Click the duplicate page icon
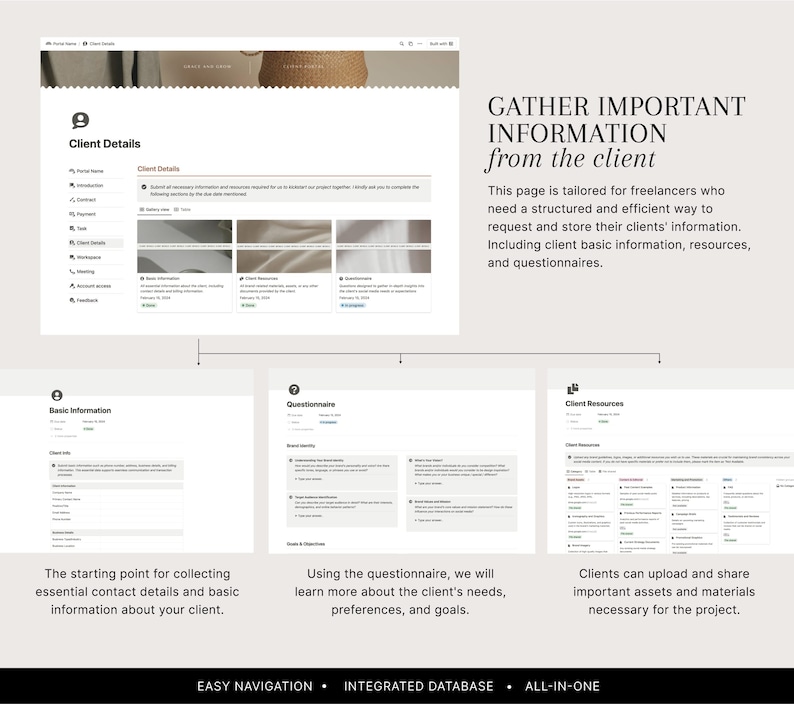Image resolution: width=794 pixels, height=704 pixels. pos(411,44)
